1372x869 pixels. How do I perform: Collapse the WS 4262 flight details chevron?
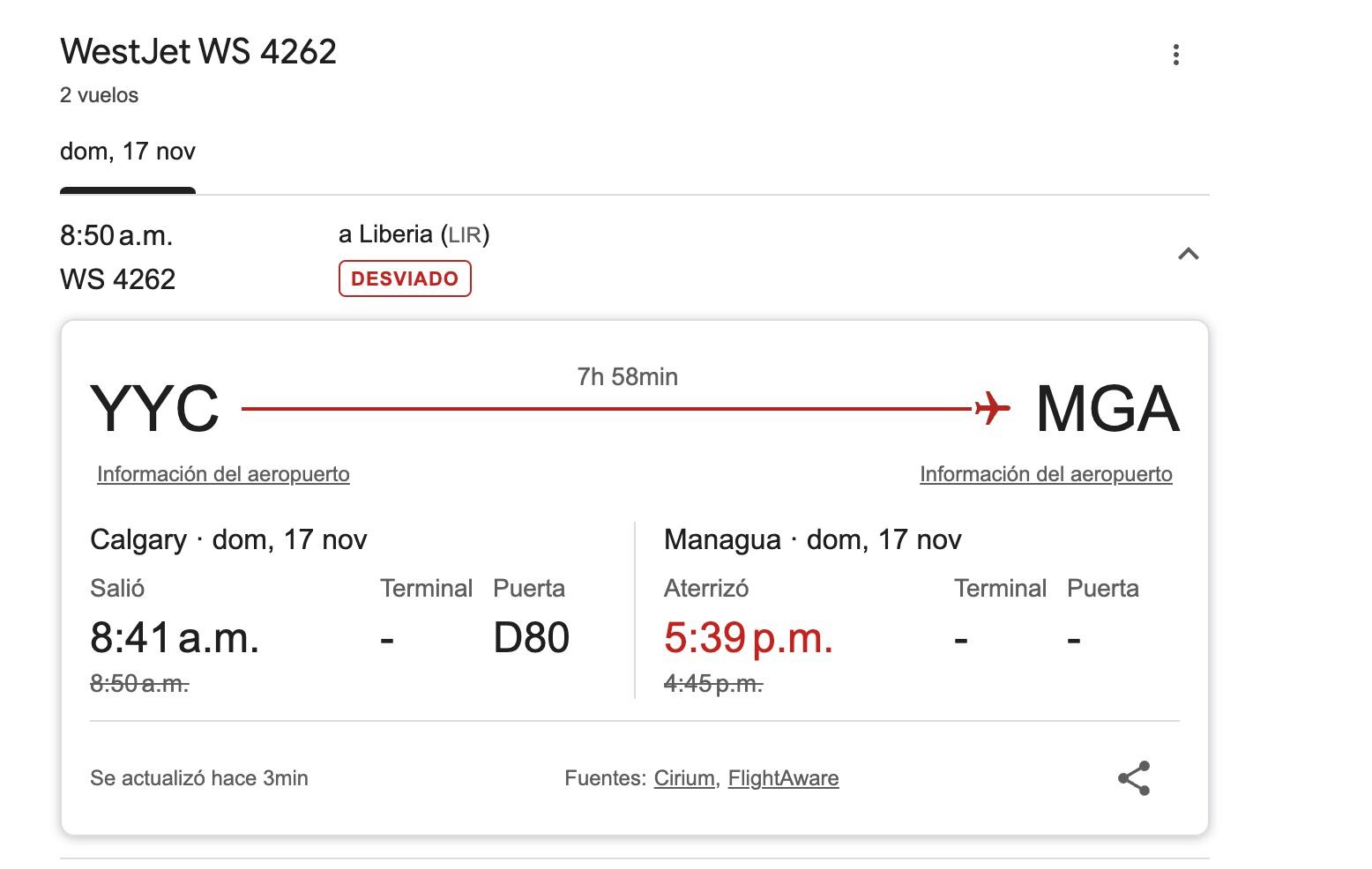(x=1188, y=255)
